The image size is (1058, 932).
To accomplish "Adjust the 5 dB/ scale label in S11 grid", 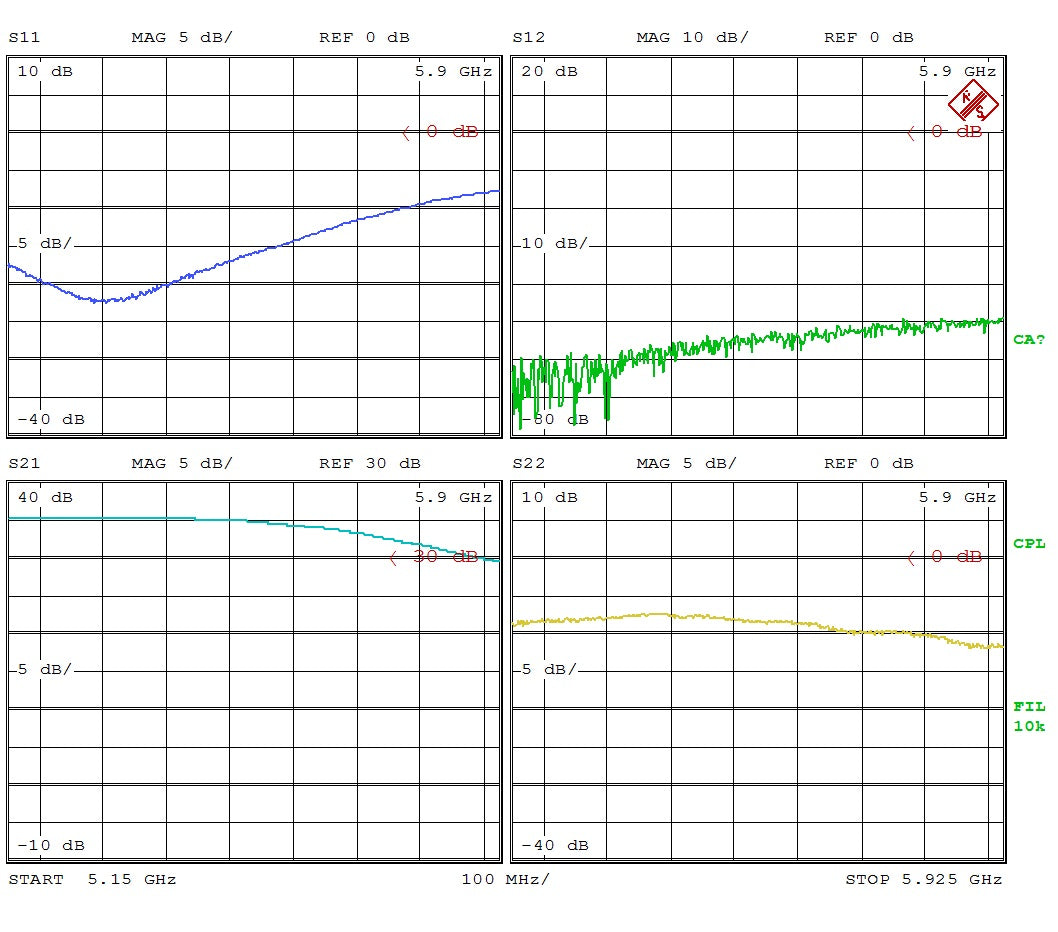I will coord(40,243).
